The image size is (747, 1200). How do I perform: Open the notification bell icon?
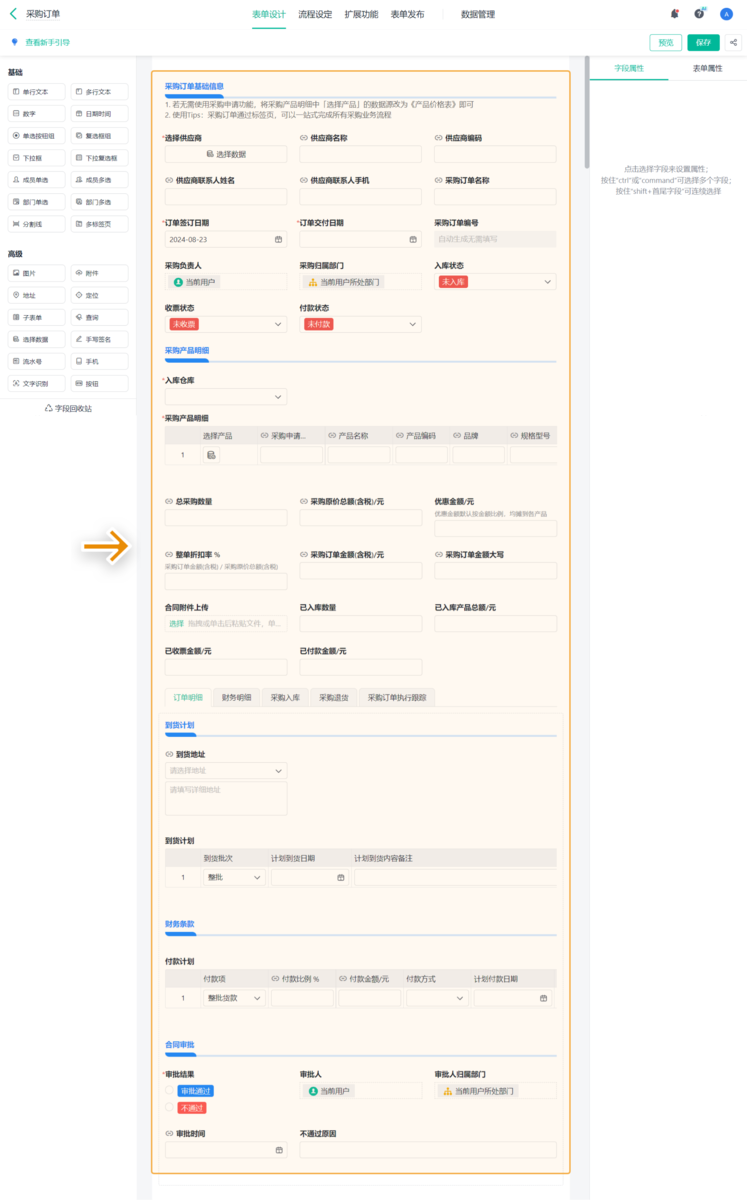[675, 14]
